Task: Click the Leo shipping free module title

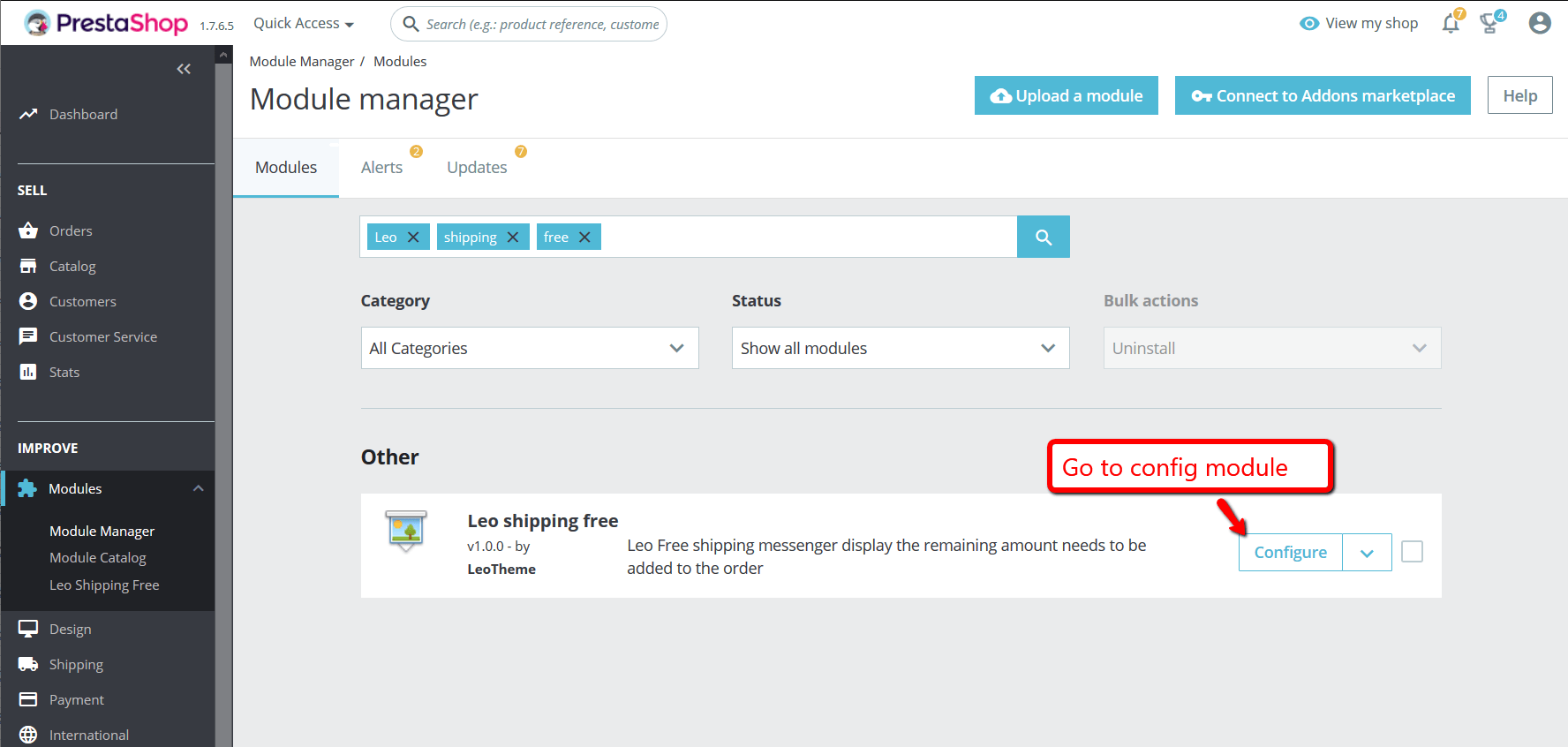Action: (543, 521)
